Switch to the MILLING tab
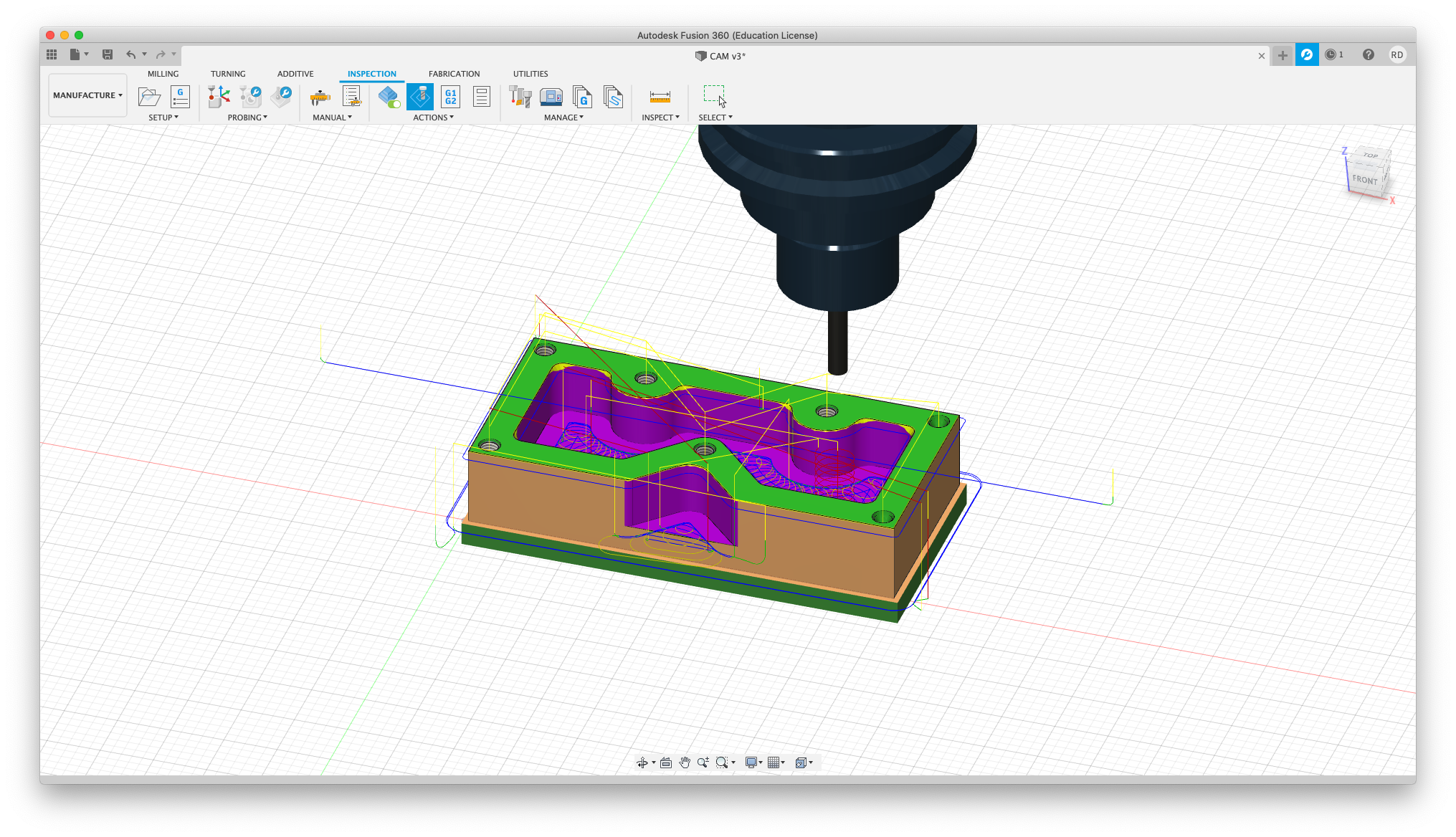Image resolution: width=1456 pixels, height=837 pixels. click(x=163, y=74)
